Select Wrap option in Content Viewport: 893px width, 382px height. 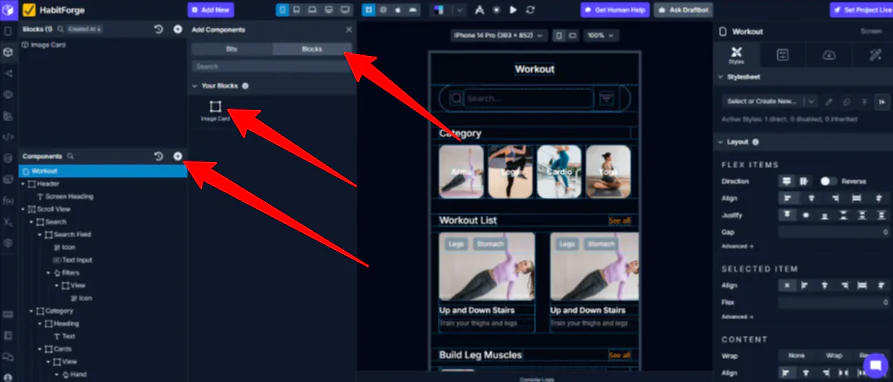point(833,355)
